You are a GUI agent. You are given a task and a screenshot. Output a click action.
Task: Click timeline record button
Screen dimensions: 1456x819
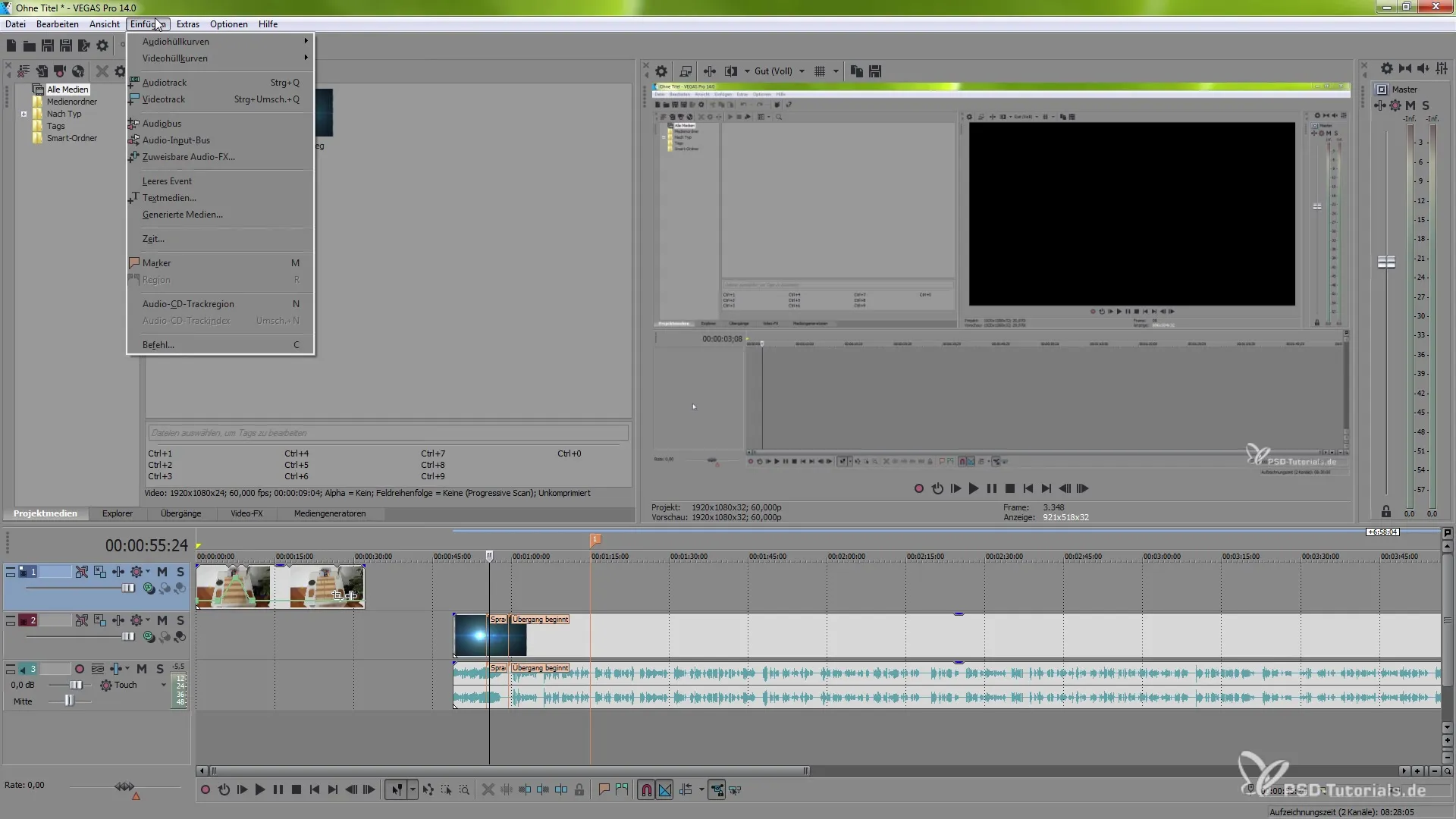(x=205, y=790)
